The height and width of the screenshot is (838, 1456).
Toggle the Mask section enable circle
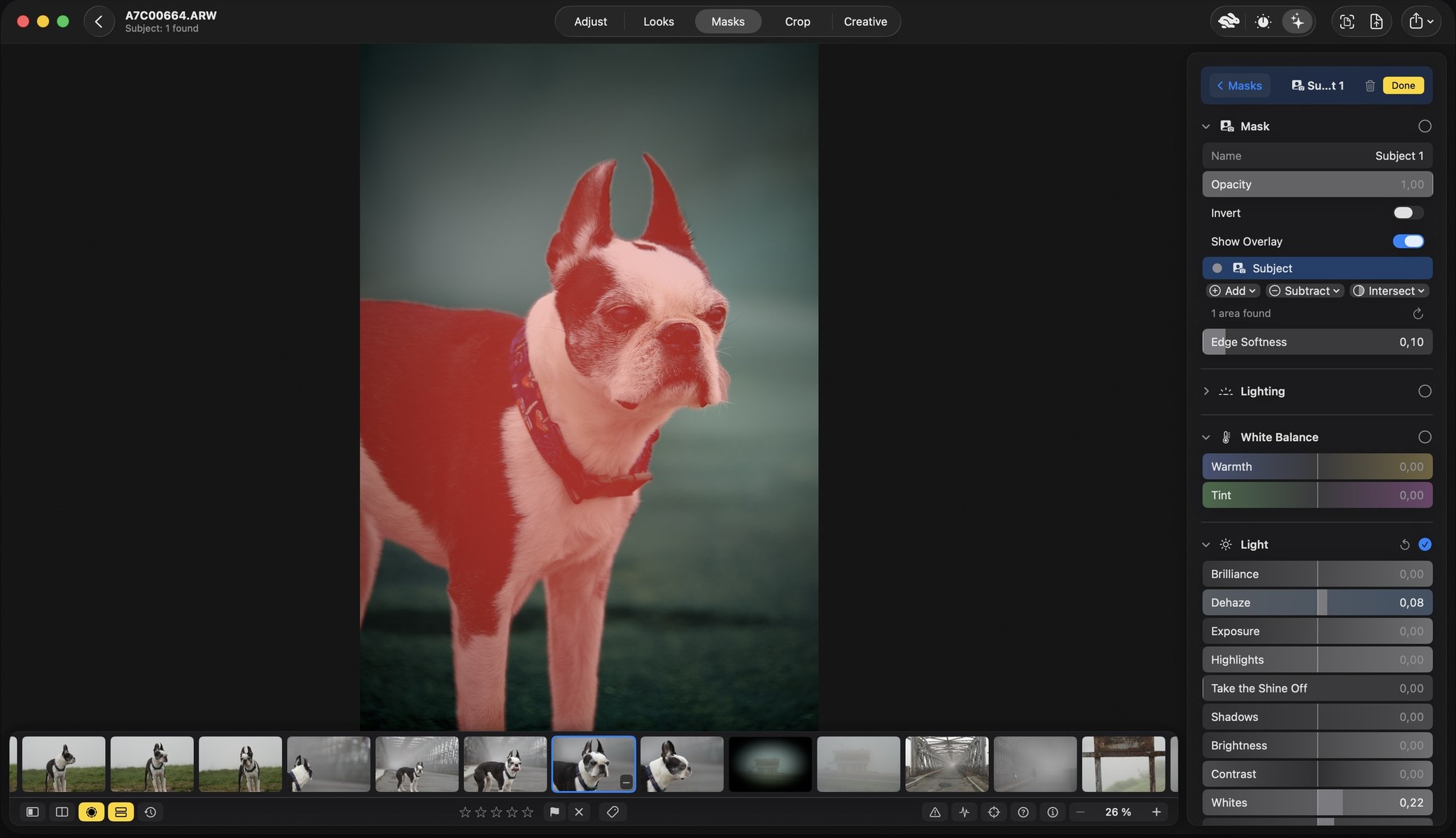click(1424, 127)
